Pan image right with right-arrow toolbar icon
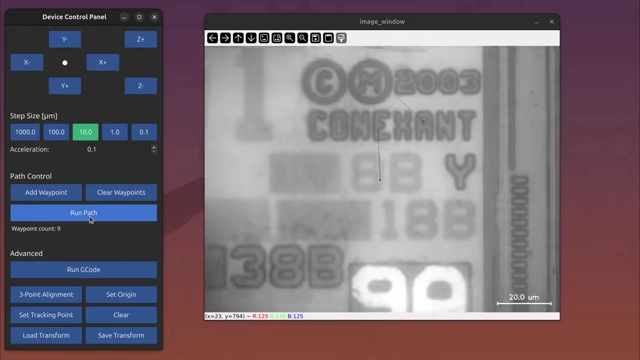This screenshot has width=640, height=360. pos(225,38)
